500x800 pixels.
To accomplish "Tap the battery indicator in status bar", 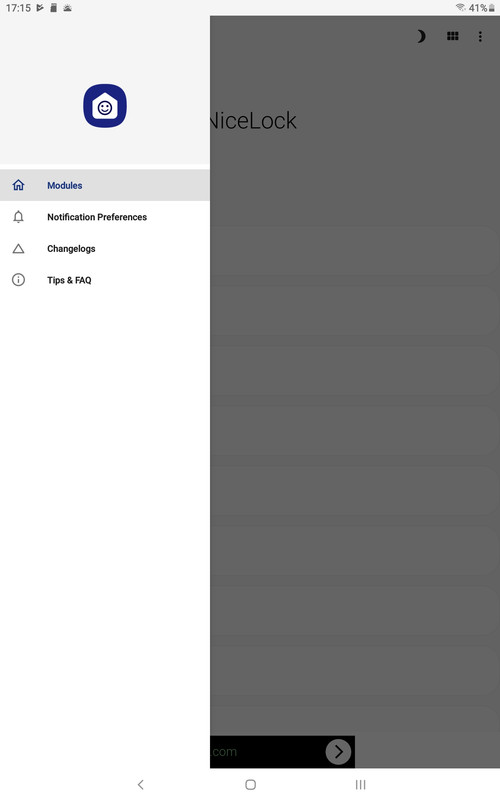I will 482,8.
